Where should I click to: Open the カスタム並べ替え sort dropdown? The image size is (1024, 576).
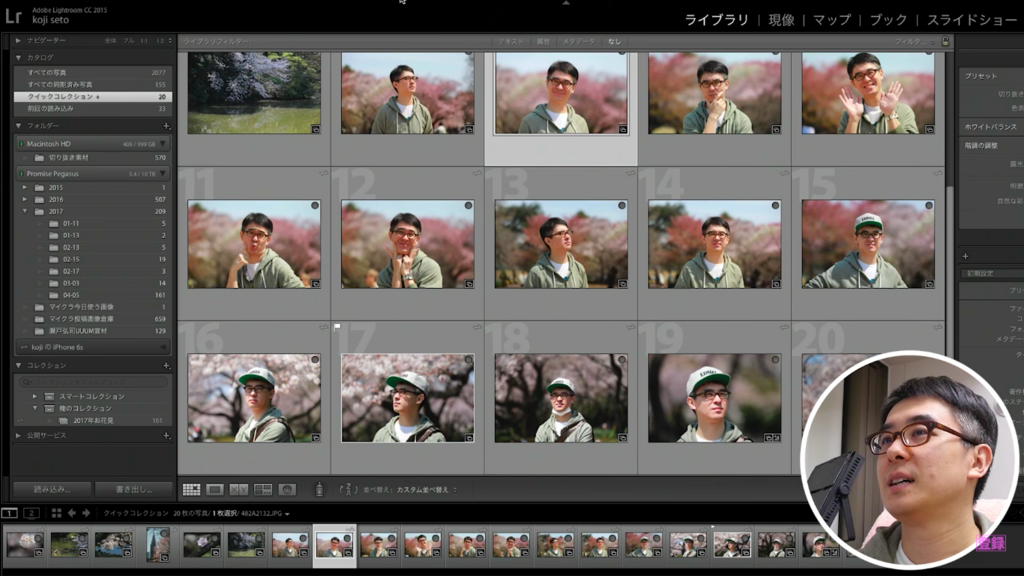(x=426, y=490)
